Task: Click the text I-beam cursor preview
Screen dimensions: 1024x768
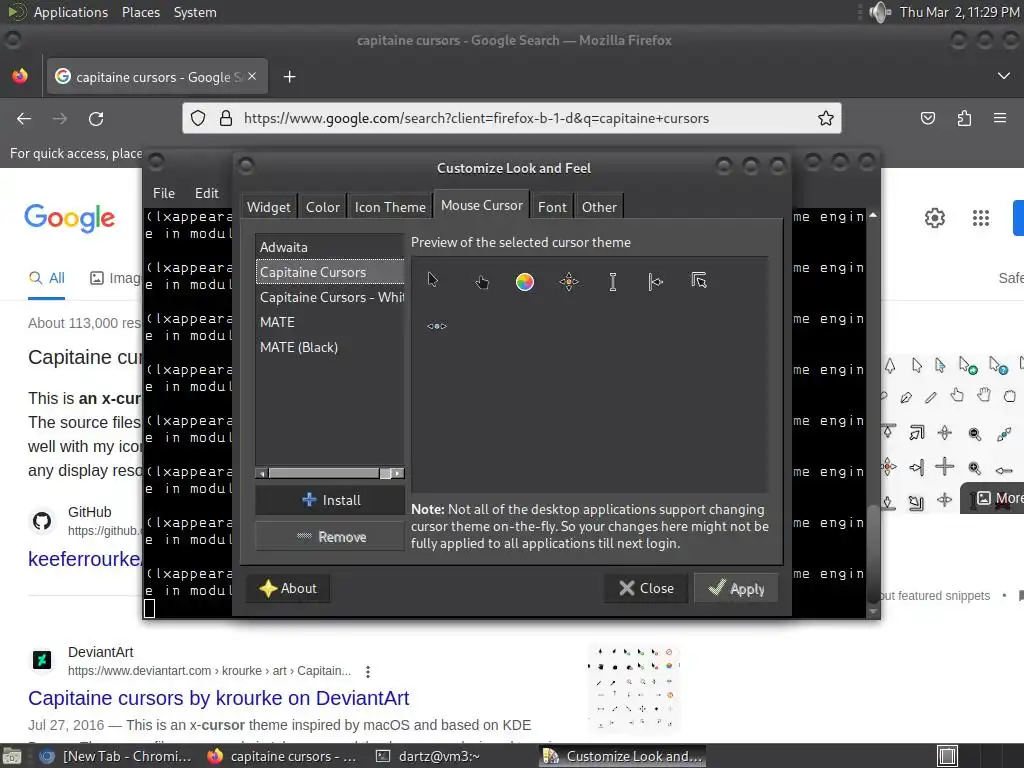Action: (613, 282)
